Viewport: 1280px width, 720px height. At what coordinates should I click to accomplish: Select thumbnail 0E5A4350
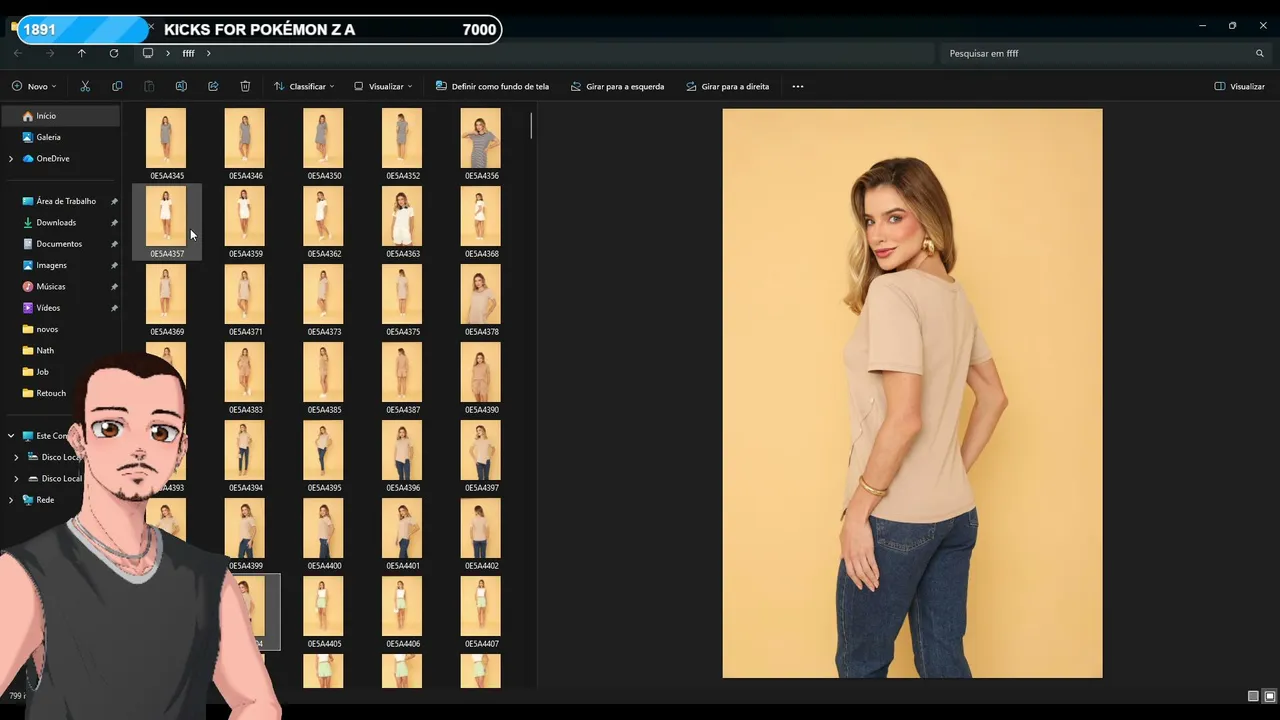[x=323, y=138]
